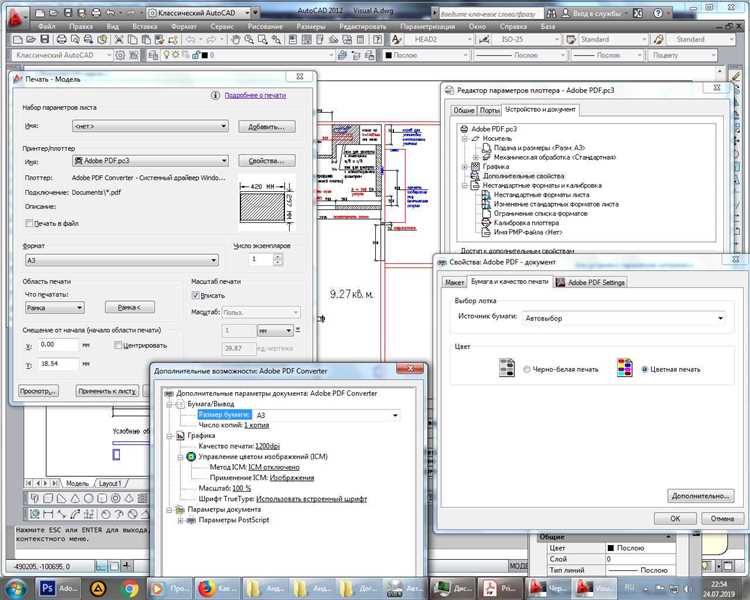750x600 pixels.
Task: Click OK in Adobe PDF properties
Action: click(675, 519)
